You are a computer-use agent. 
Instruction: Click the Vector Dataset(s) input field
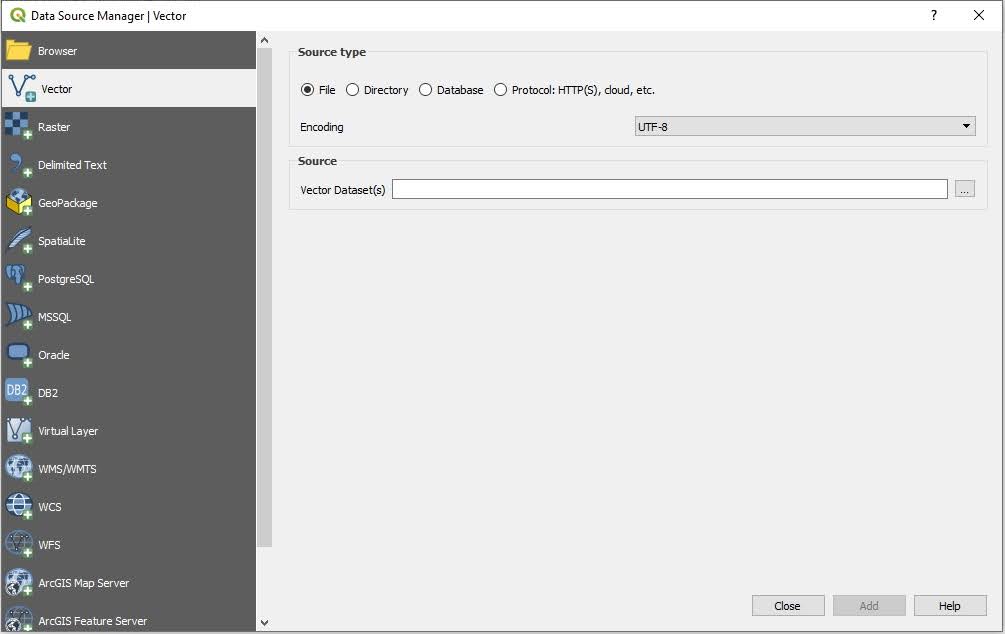pyautogui.click(x=669, y=190)
